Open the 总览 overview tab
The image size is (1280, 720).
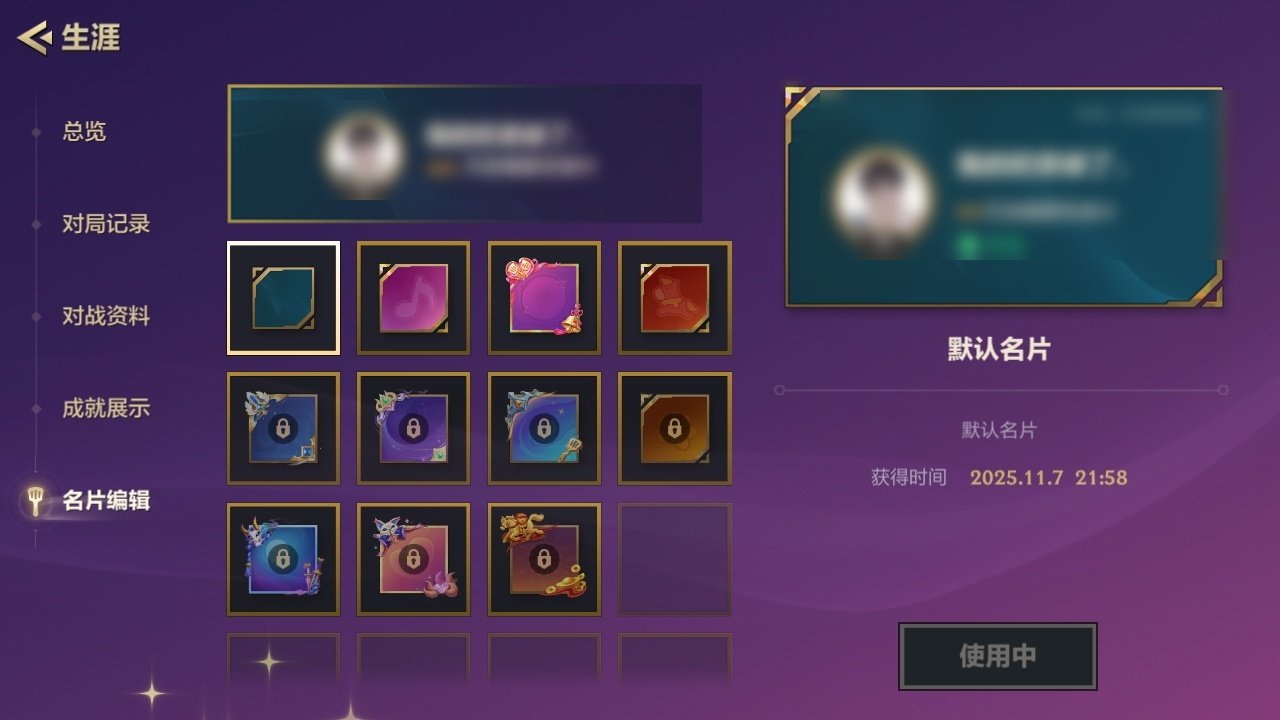[x=84, y=131]
